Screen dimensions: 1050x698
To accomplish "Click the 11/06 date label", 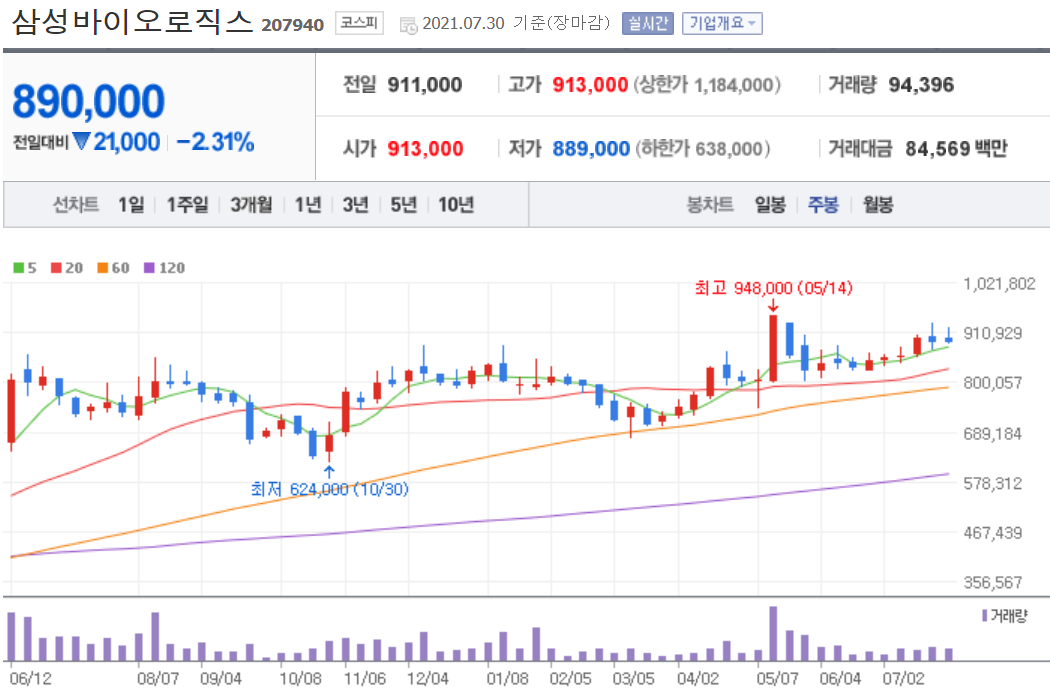I will [365, 679].
